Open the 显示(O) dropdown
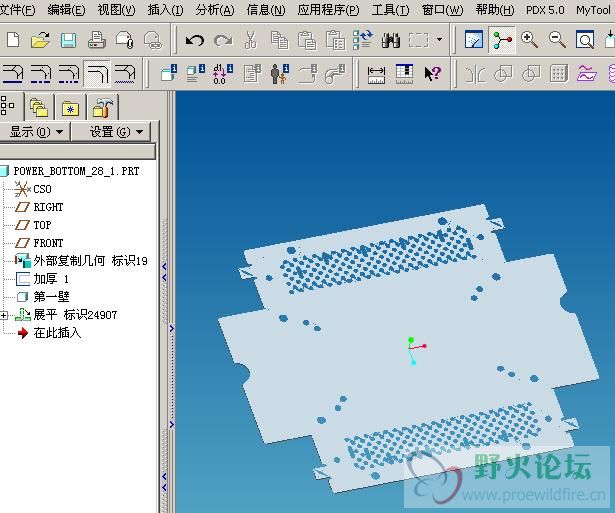 click(35, 132)
